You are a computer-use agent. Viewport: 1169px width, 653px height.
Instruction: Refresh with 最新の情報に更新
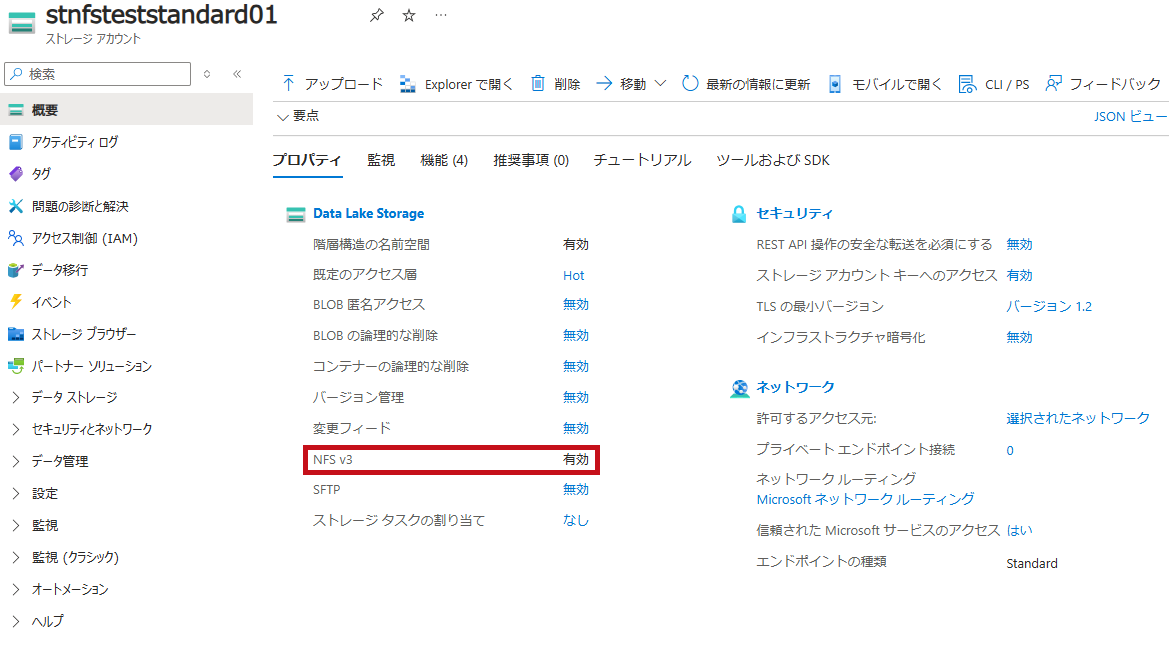coord(746,84)
